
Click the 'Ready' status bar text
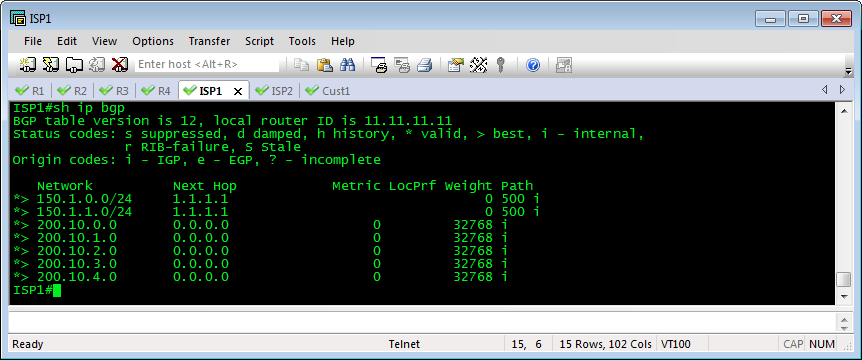27,345
